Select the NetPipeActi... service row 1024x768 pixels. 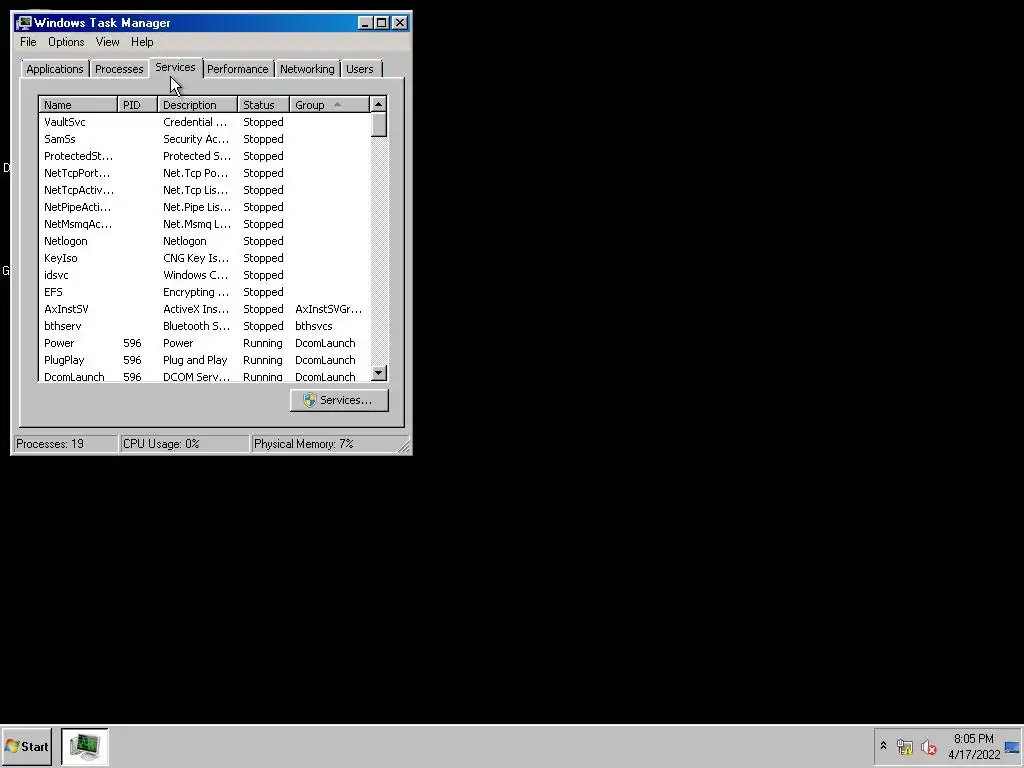[x=204, y=207]
